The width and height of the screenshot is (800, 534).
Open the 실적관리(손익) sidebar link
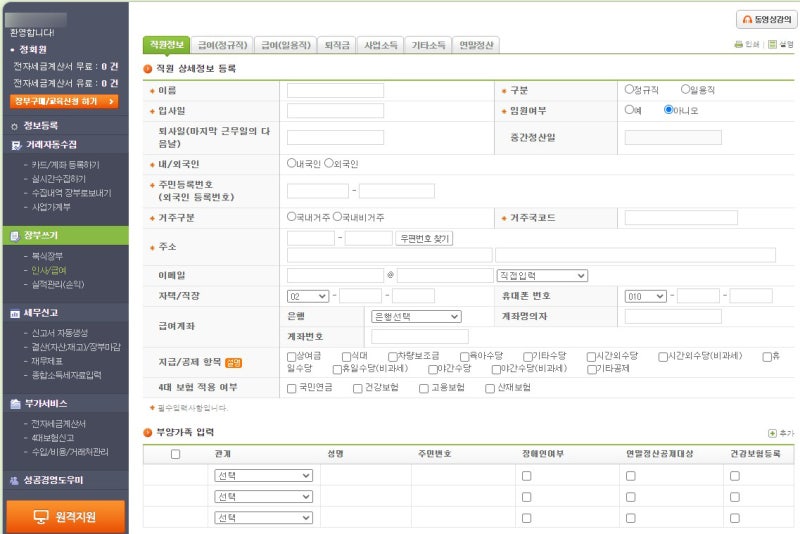click(x=58, y=285)
